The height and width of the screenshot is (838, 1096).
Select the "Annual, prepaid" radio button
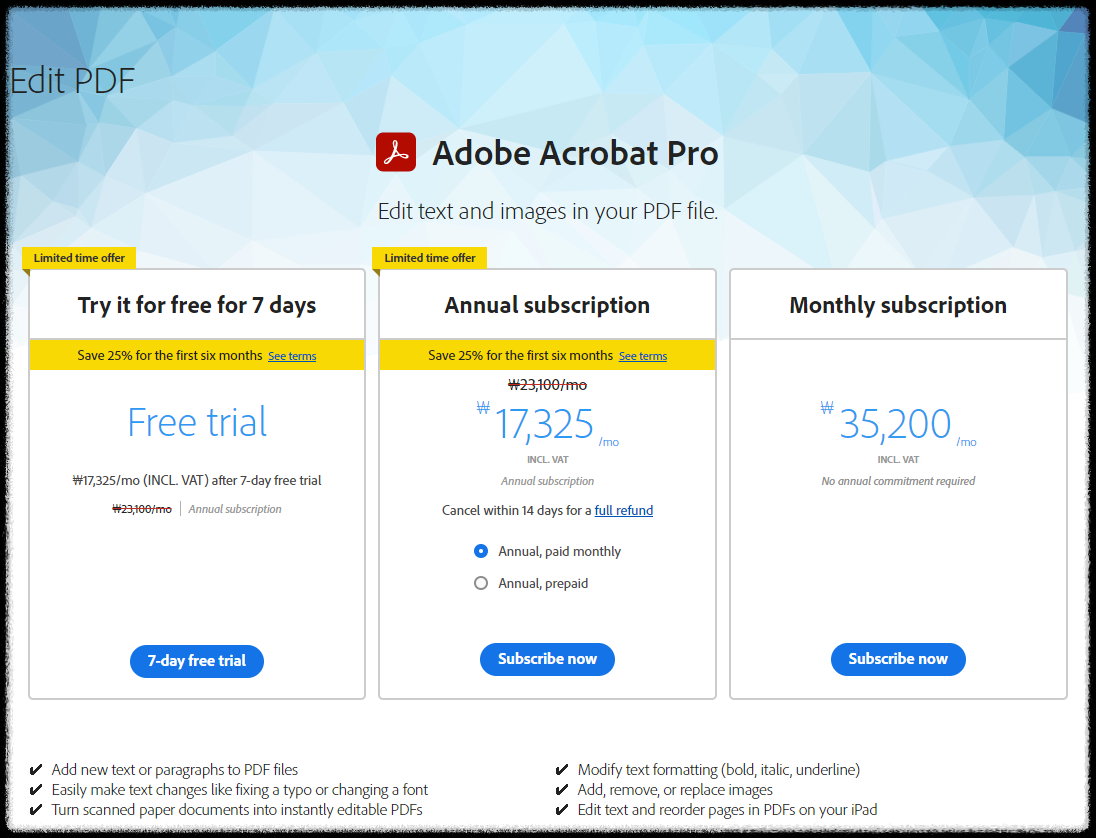pyautogui.click(x=481, y=583)
